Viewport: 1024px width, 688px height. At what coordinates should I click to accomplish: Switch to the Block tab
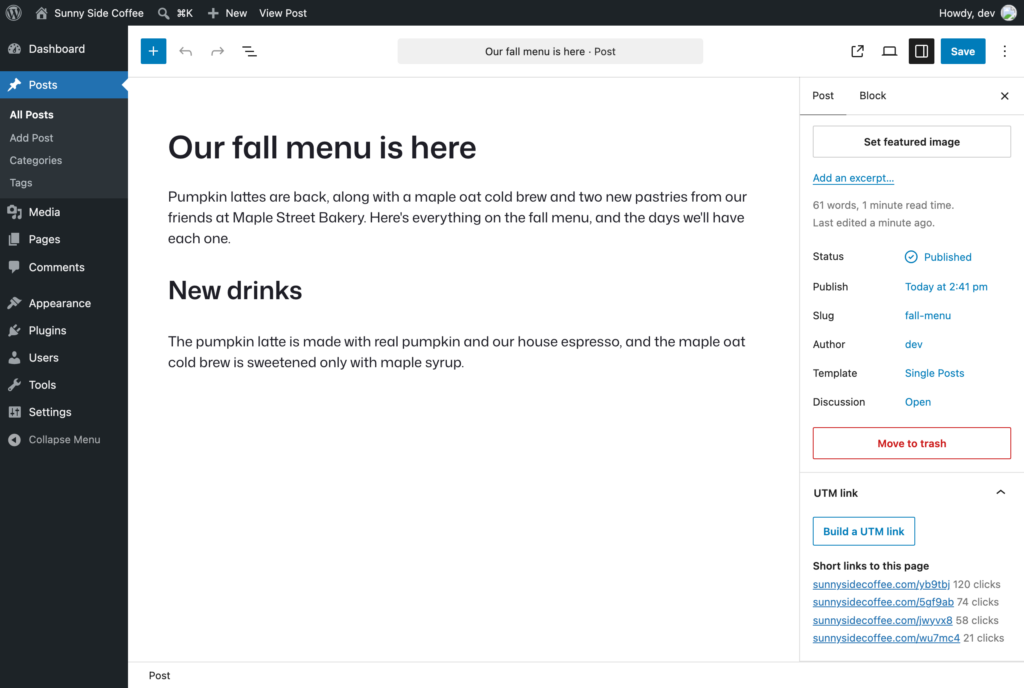pyautogui.click(x=872, y=96)
